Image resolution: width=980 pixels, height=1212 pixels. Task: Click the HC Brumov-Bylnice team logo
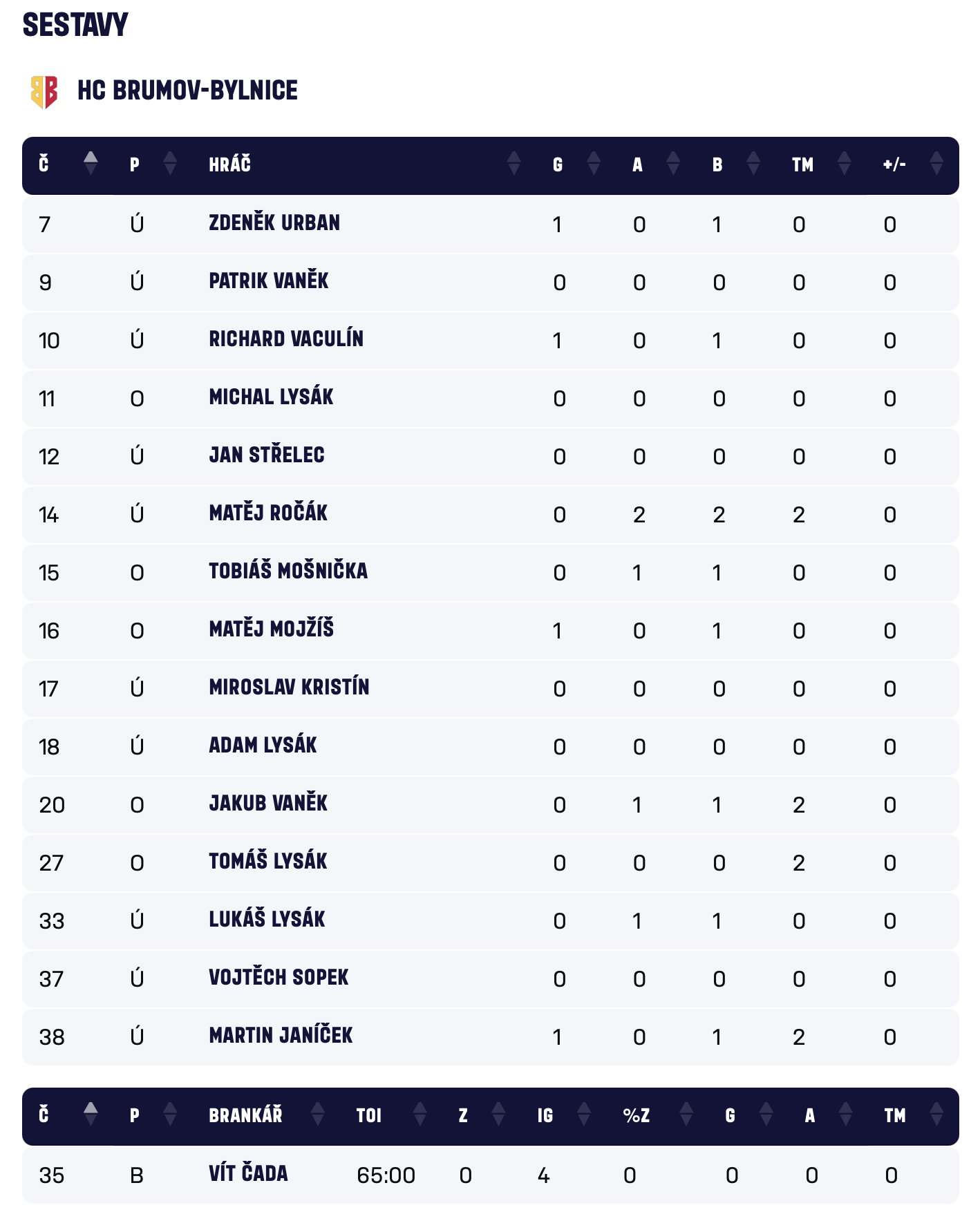44,91
